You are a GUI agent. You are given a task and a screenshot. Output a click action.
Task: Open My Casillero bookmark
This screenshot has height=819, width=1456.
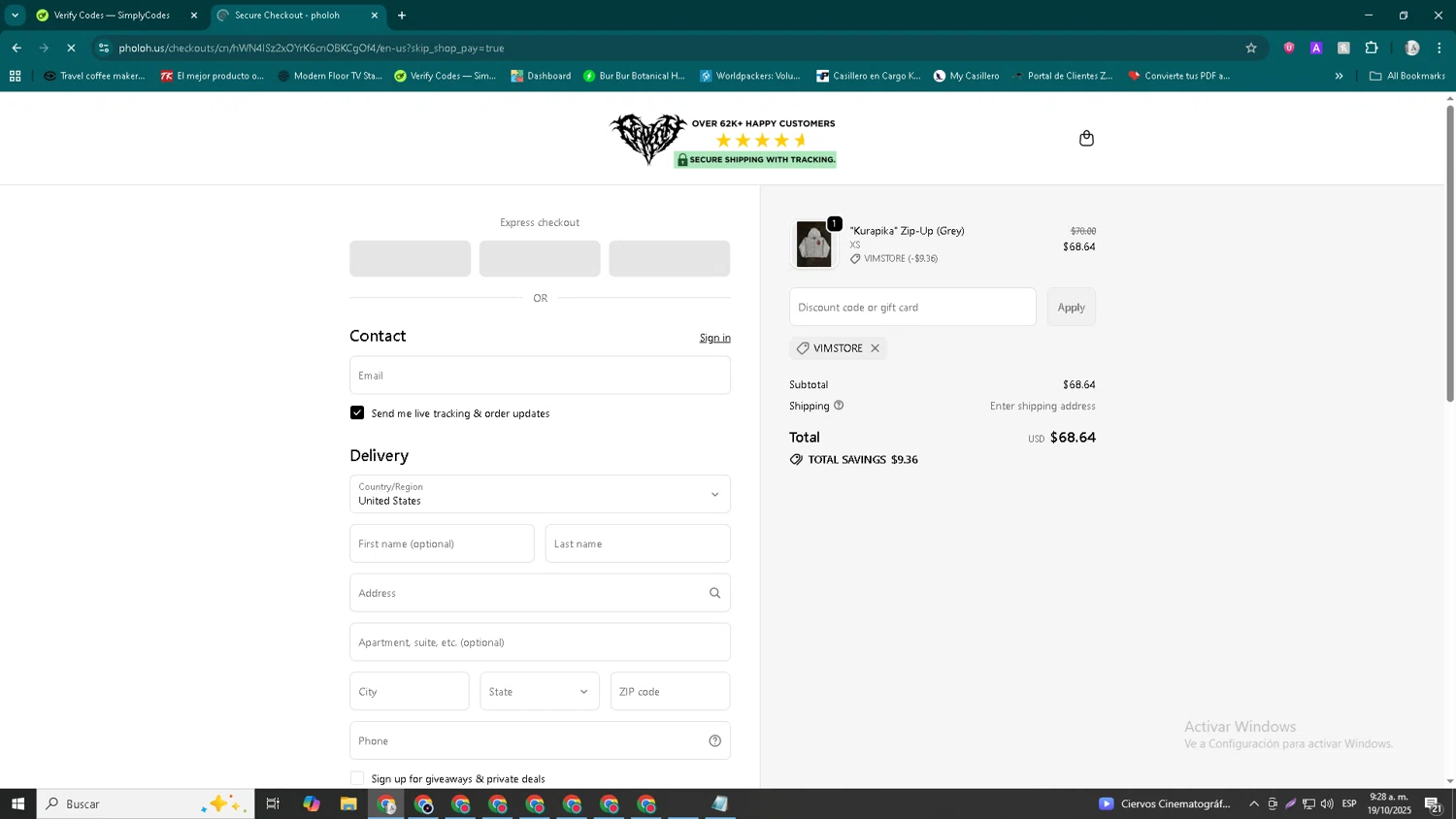pos(966,76)
